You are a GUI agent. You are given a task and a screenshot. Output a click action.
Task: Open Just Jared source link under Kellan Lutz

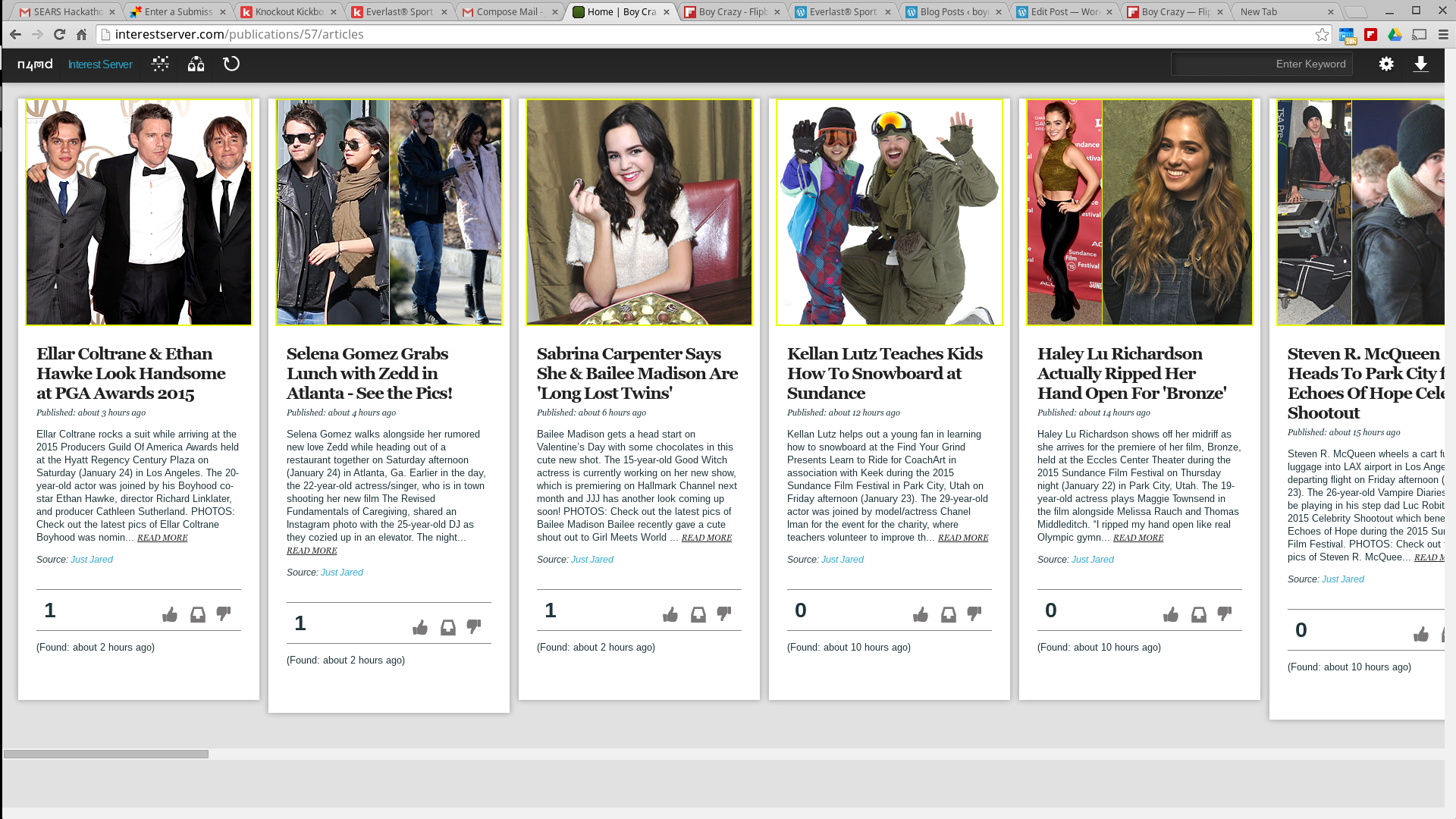(843, 560)
